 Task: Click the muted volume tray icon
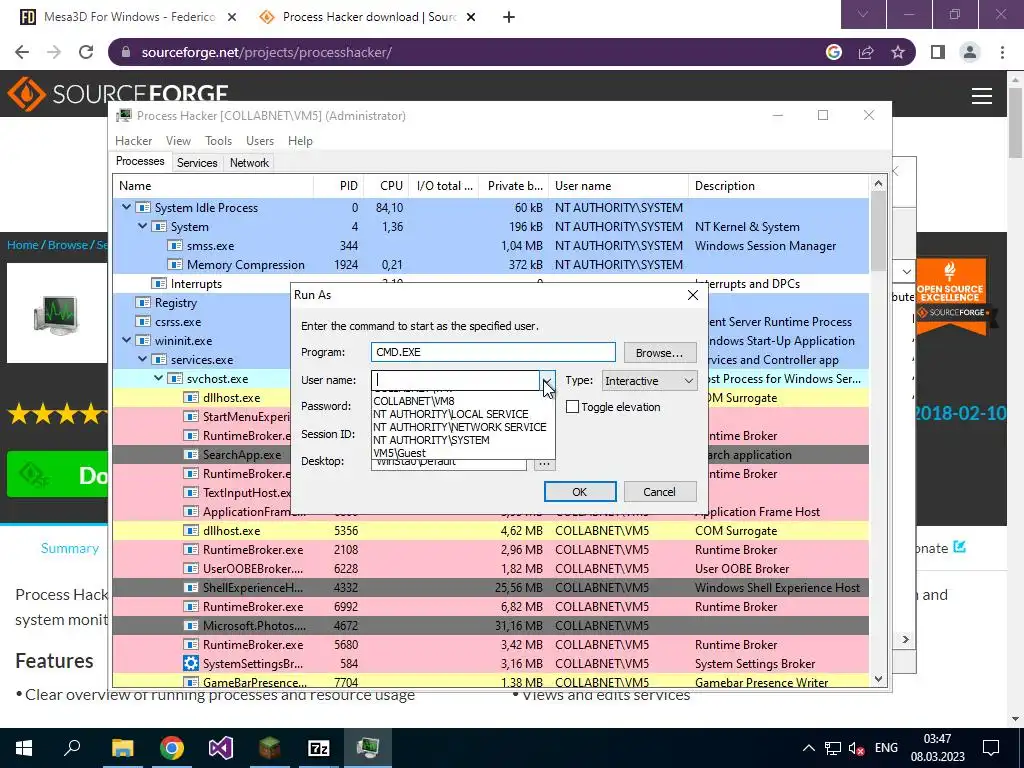click(x=856, y=748)
